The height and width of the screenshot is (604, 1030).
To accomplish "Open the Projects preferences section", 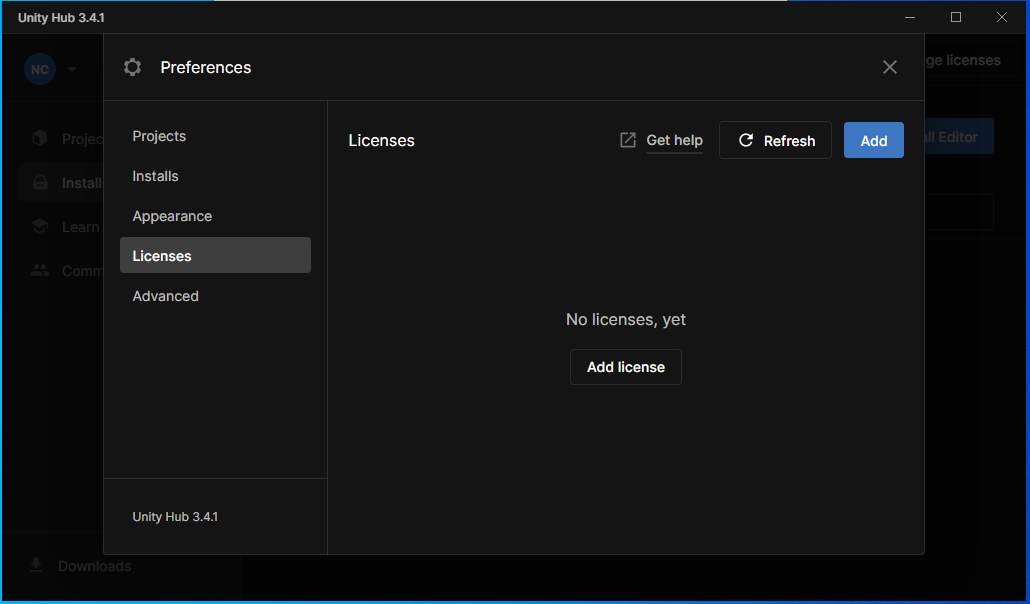I will 215,136.
